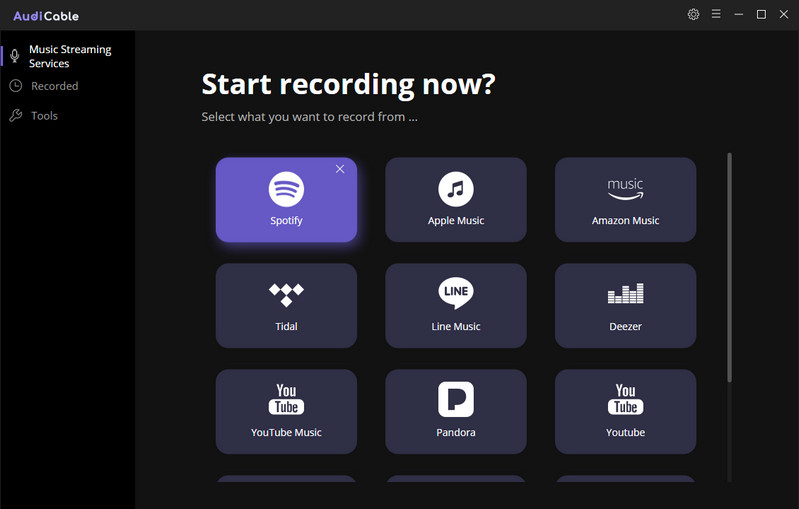Expand the hamburger menu in title bar
This screenshot has height=509, width=799.
(x=716, y=14)
